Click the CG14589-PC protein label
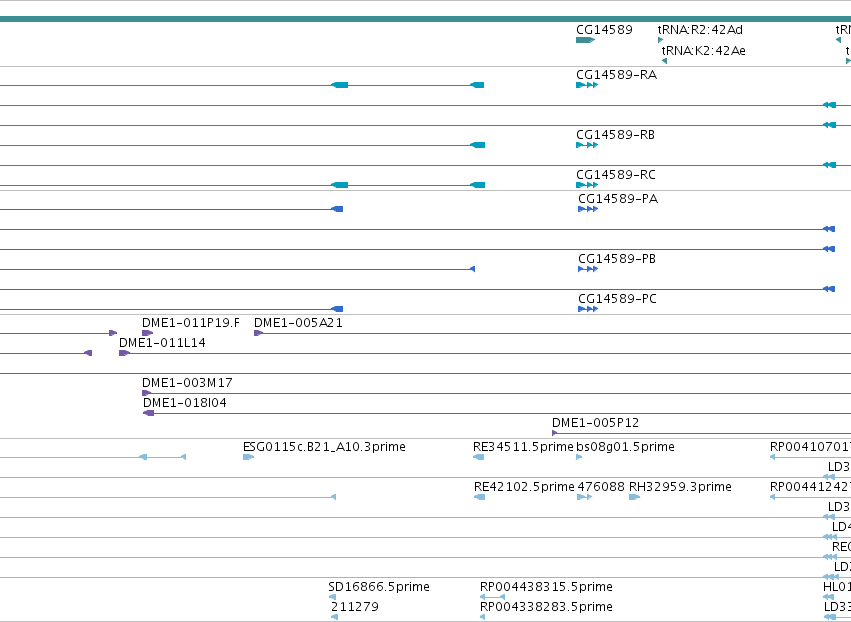Screen dimensions: 851x622 click(x=618, y=299)
